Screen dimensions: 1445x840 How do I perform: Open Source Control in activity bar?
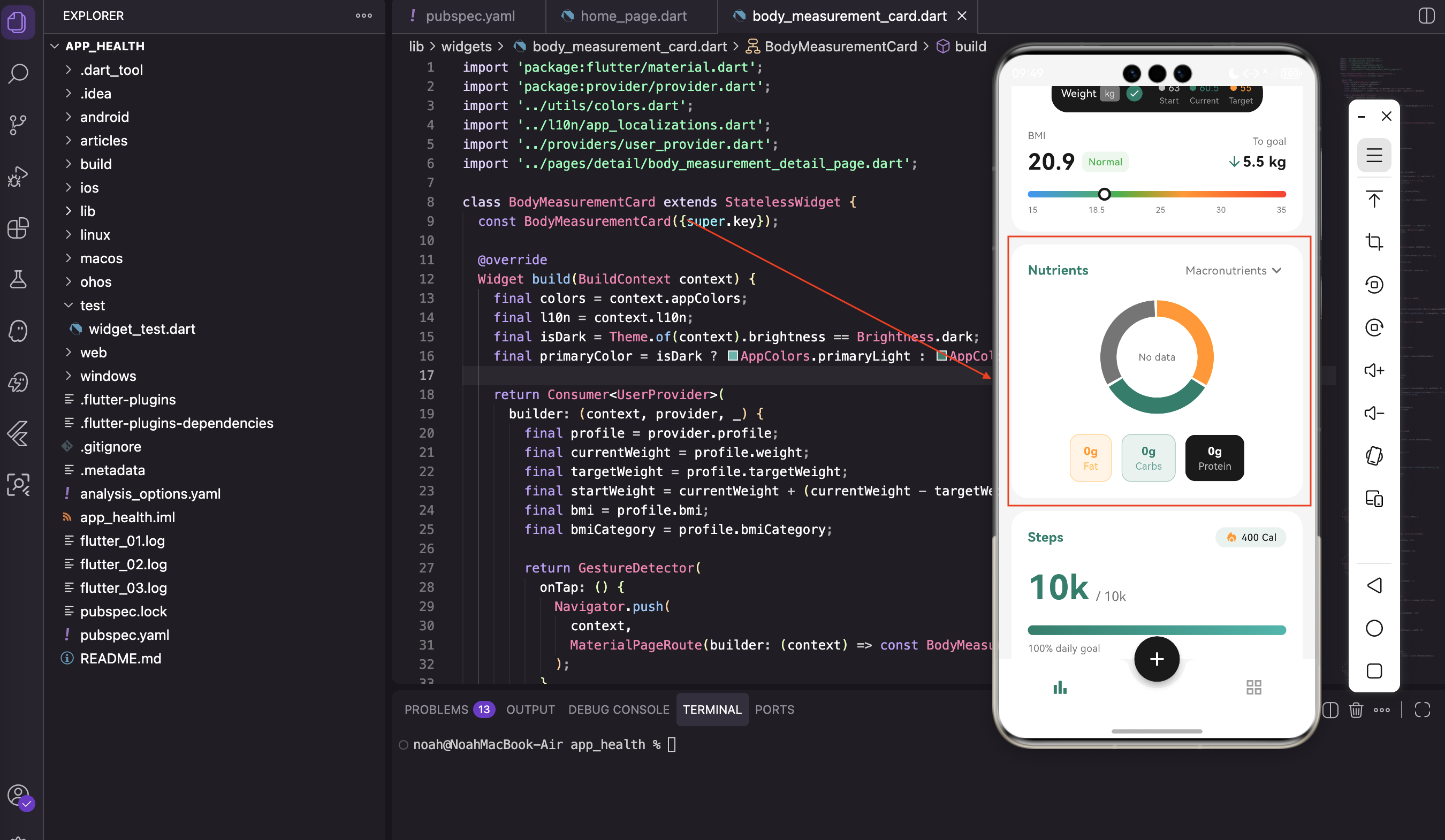pos(18,125)
